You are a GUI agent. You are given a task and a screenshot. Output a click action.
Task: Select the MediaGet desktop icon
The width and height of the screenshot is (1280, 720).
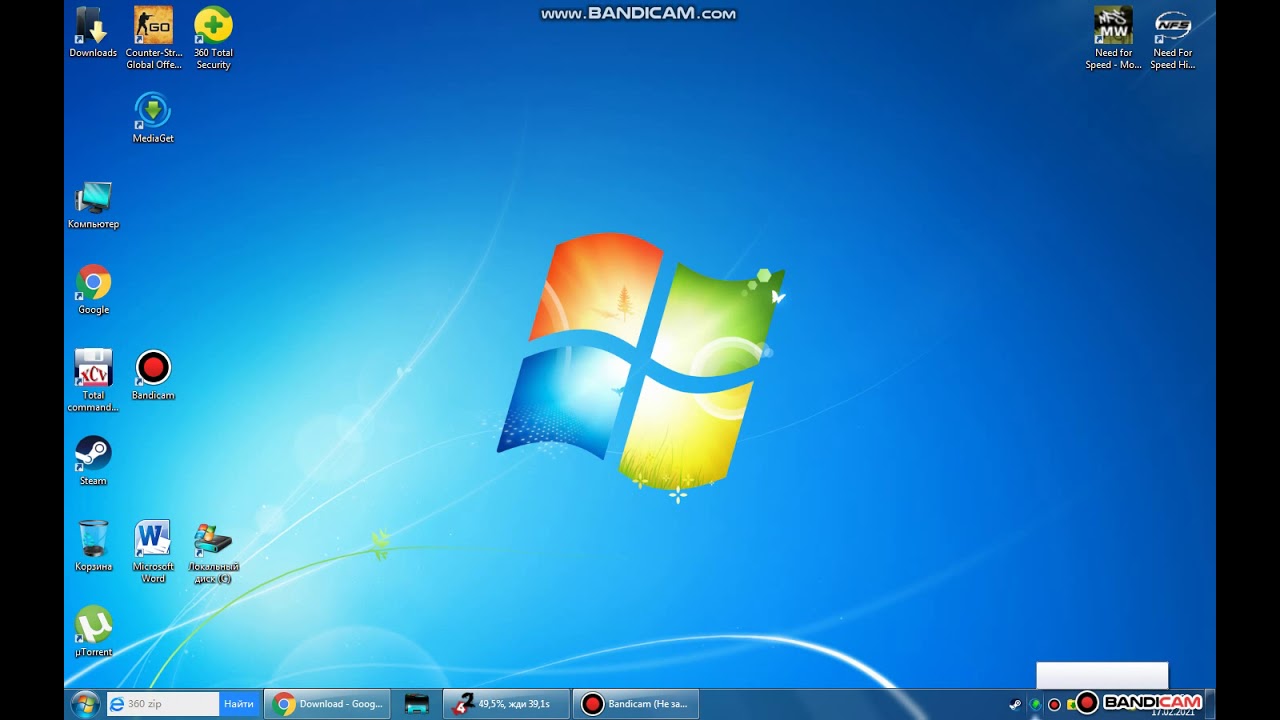click(x=153, y=117)
